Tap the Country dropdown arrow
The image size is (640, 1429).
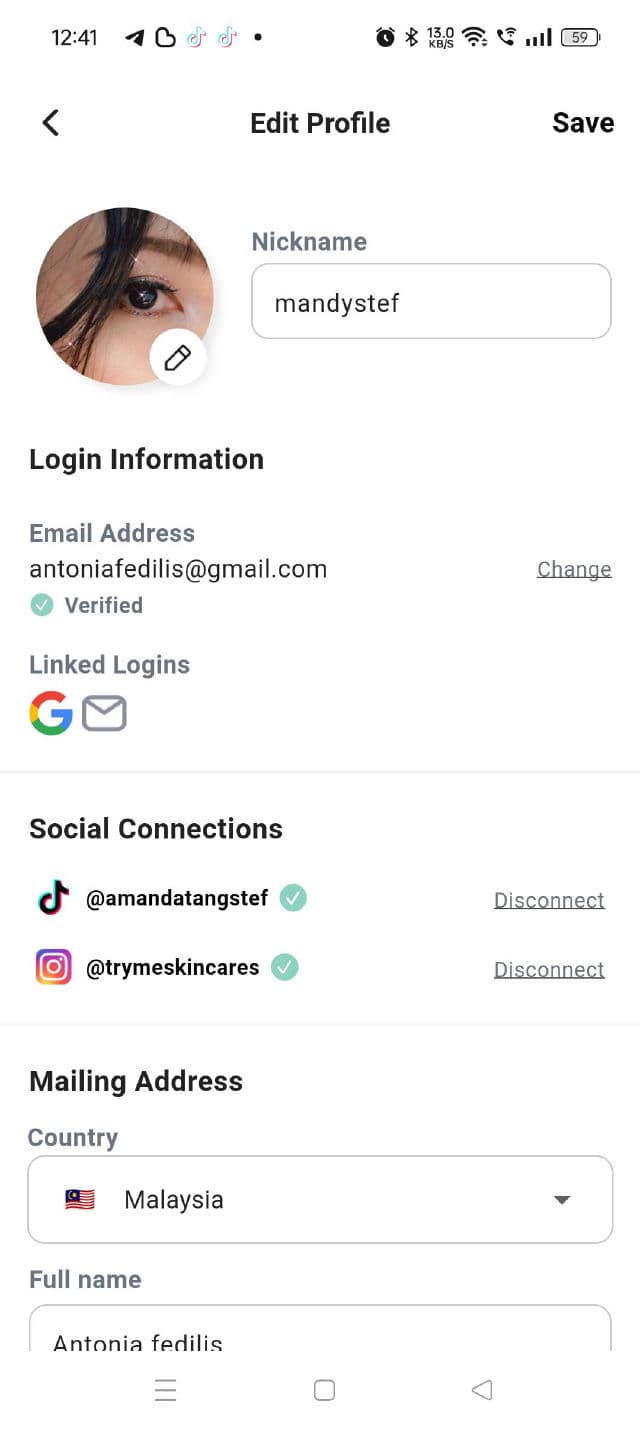[562, 1199]
